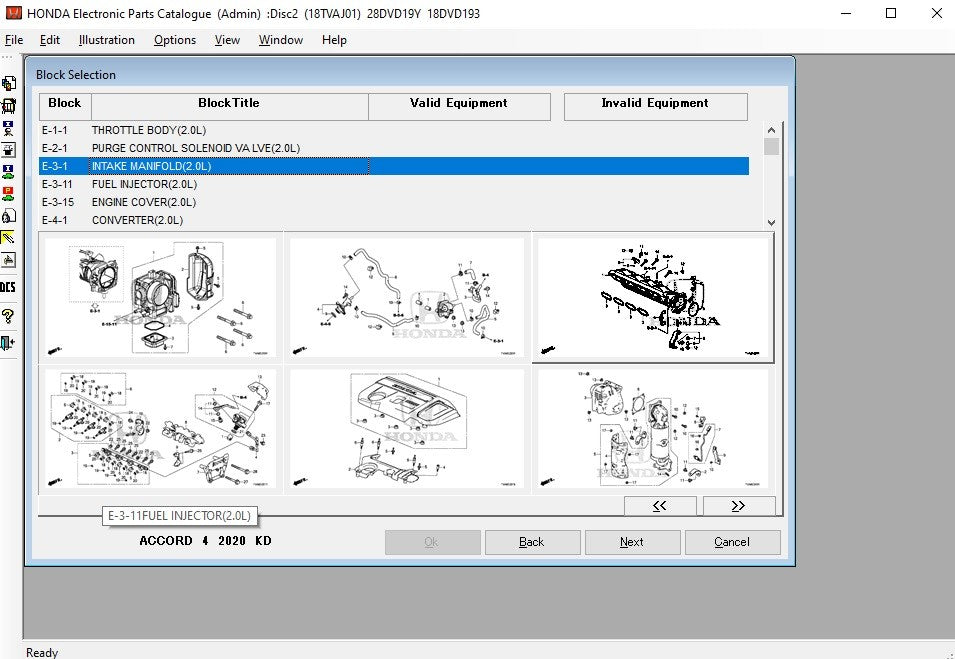This screenshot has width=955, height=659.
Task: Go to previous thumbnails with << button
Action: 659,506
